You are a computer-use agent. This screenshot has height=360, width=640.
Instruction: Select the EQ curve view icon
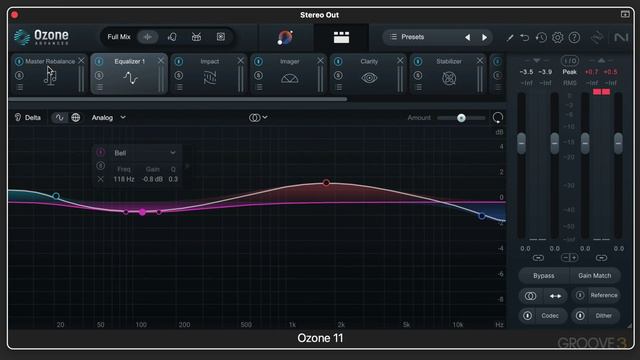click(x=60, y=118)
